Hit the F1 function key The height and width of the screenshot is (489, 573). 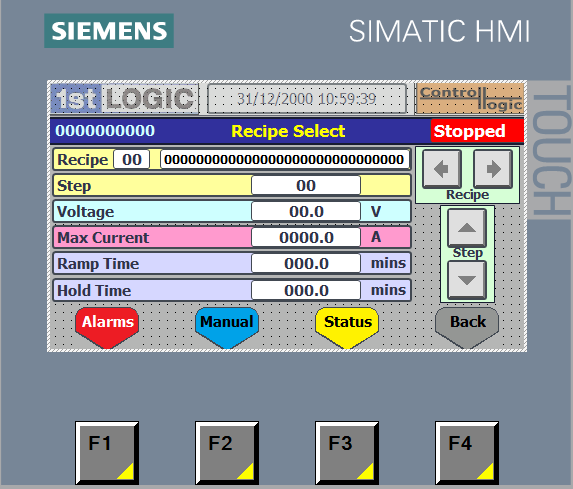click(107, 453)
